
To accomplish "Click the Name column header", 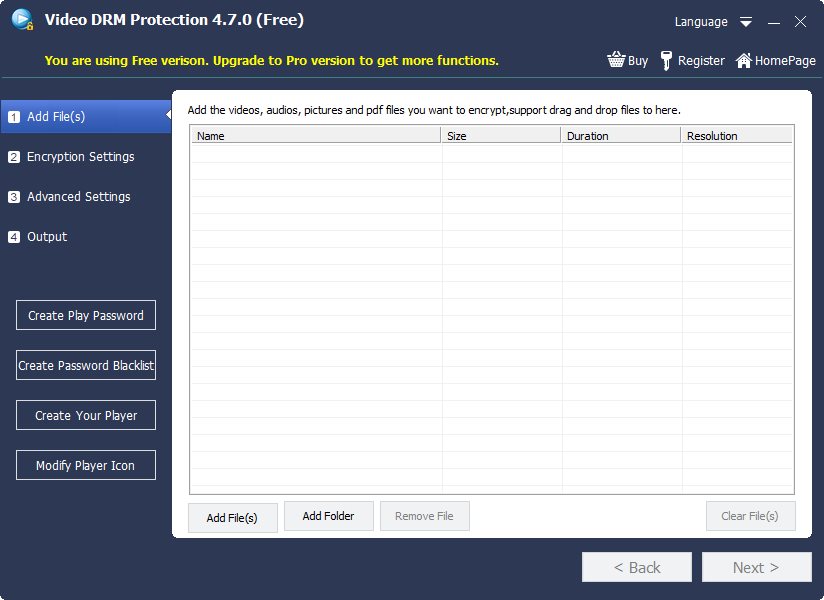I will [315, 135].
